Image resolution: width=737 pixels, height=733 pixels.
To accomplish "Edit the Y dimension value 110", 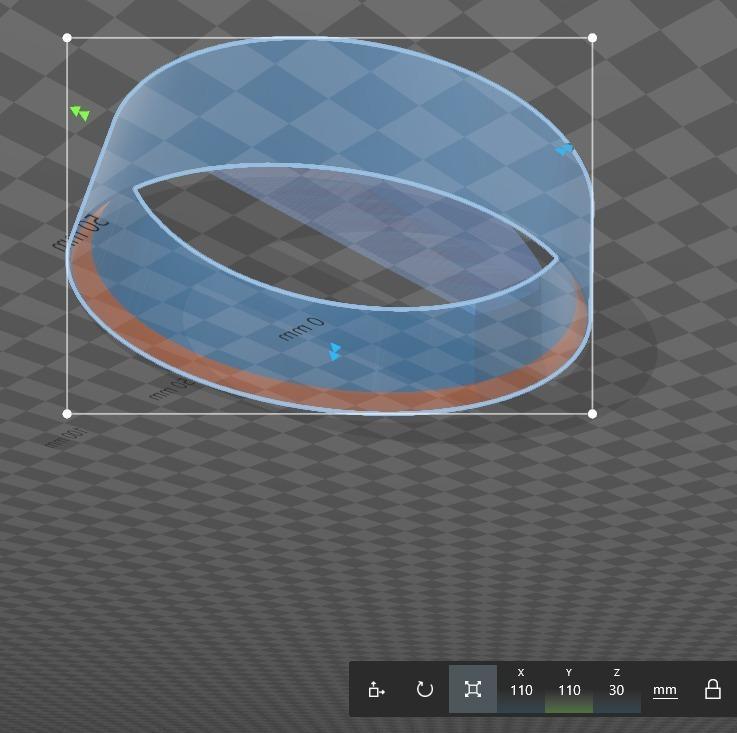I will 569,690.
